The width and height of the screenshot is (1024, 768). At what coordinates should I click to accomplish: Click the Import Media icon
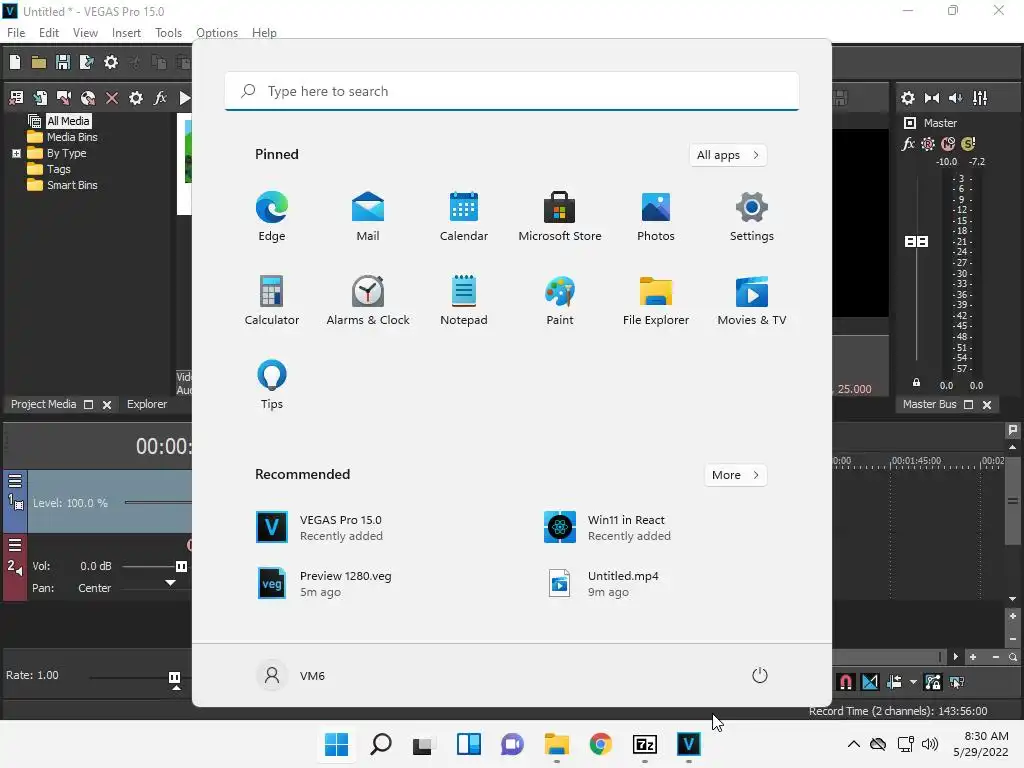40,98
